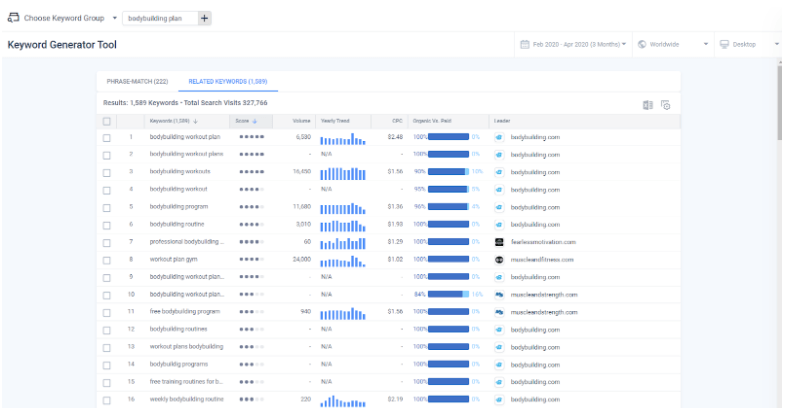Click the plus icon beside bodybuilding plan field
The width and height of the screenshot is (789, 411).
point(204,18)
